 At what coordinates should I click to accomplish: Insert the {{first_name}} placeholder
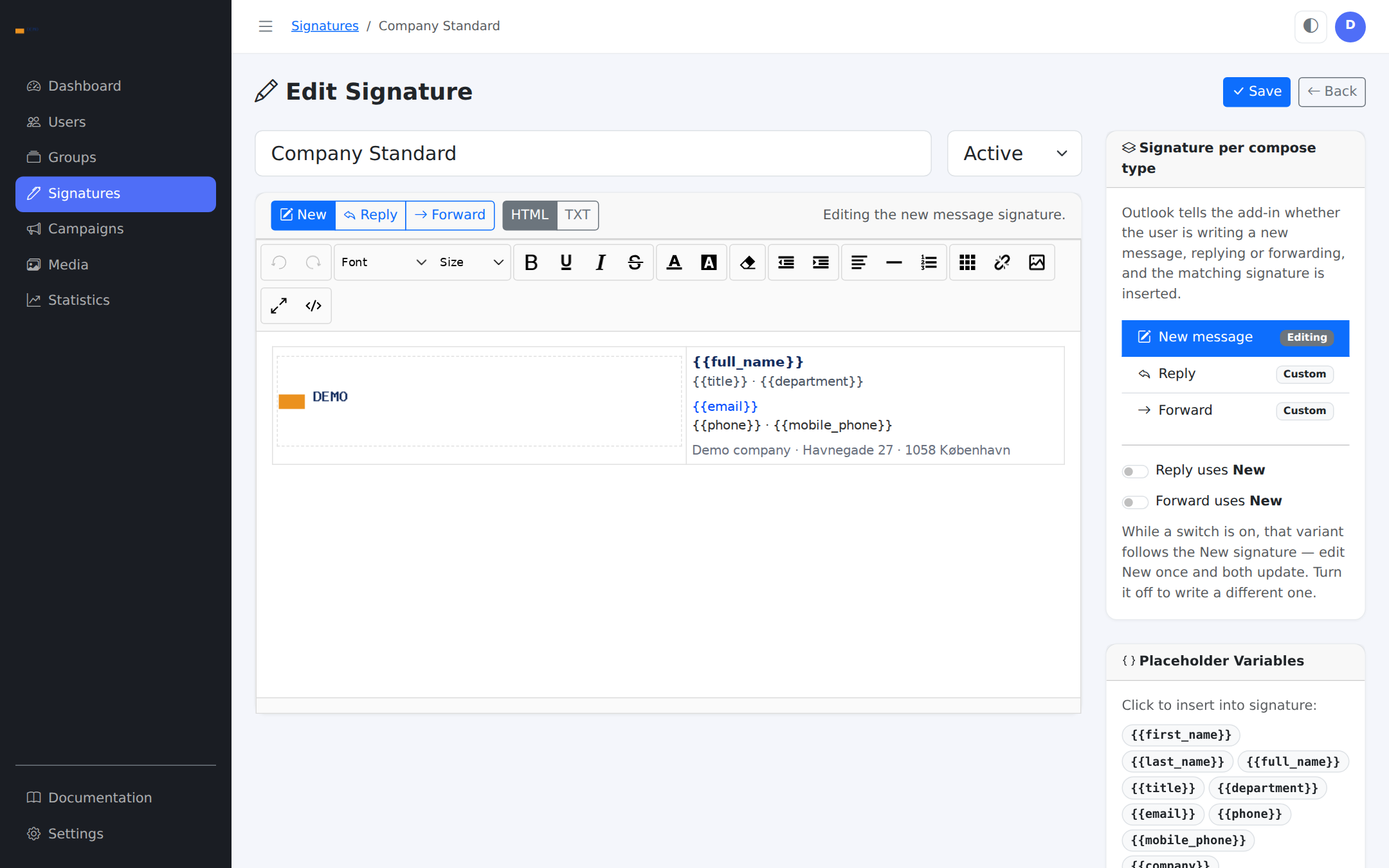(1181, 735)
